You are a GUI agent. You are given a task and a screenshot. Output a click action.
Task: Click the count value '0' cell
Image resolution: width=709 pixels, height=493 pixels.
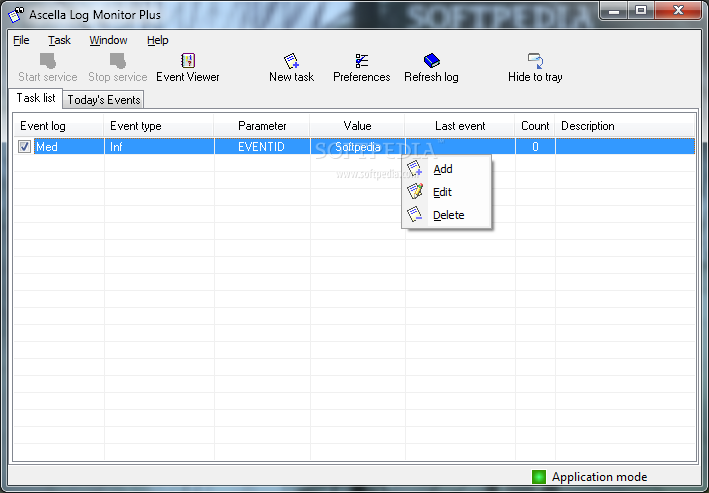(535, 147)
